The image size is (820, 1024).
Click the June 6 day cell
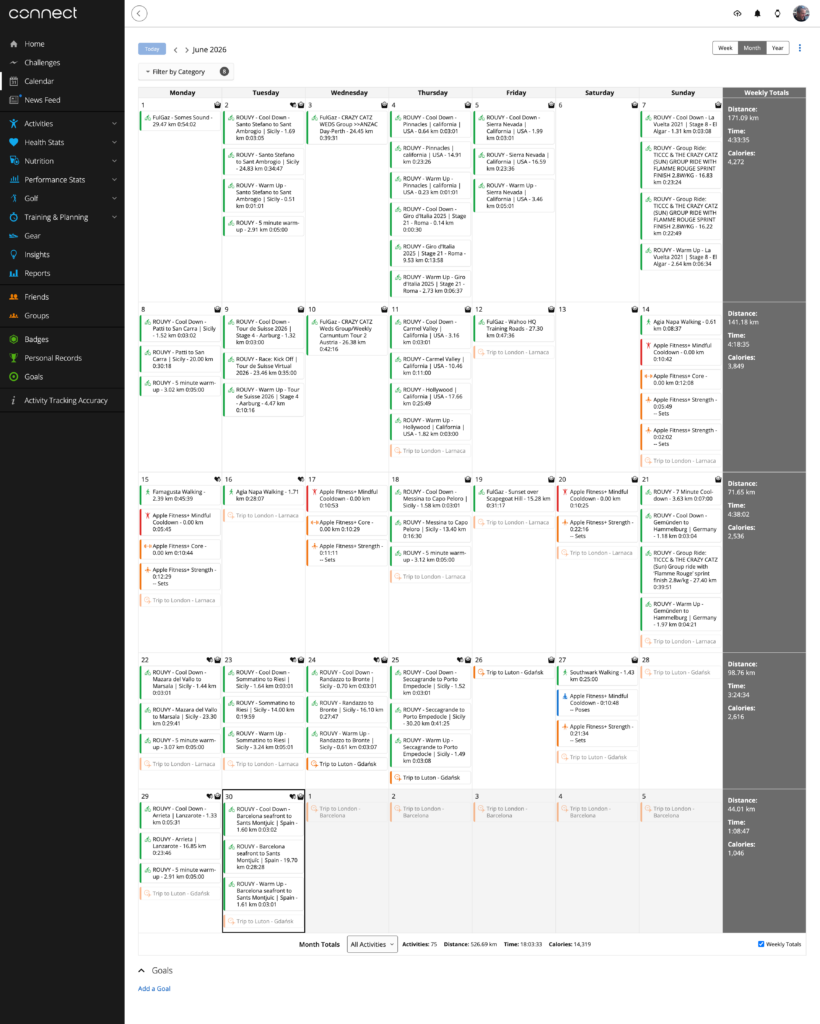(597, 202)
